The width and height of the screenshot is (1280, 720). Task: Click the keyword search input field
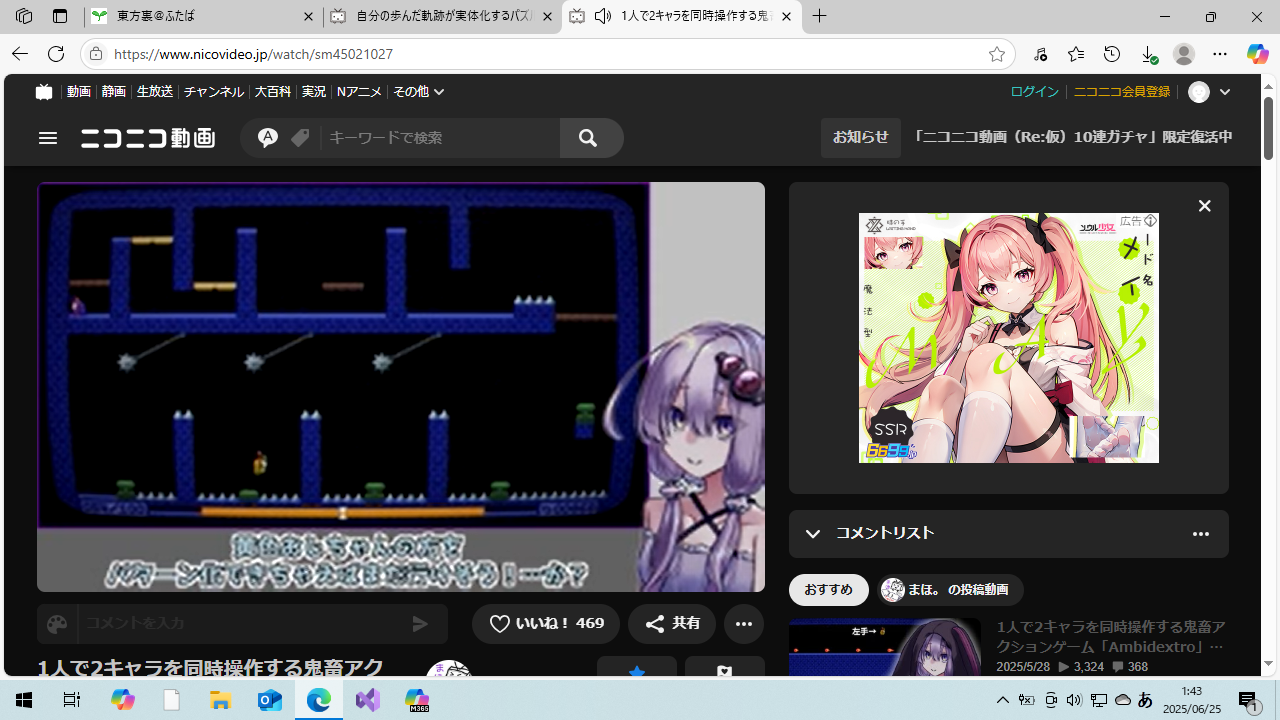440,138
